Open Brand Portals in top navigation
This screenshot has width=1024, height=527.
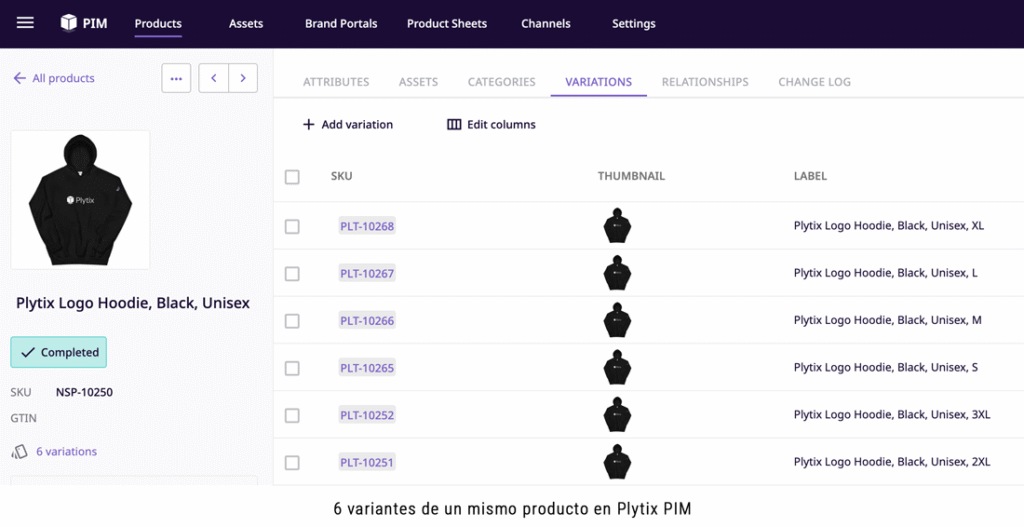pos(341,24)
